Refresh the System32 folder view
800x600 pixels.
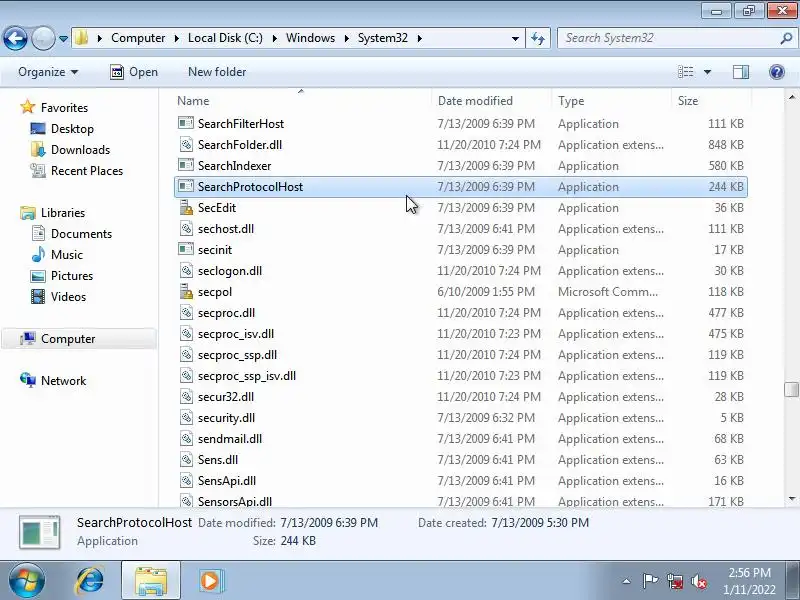538,38
